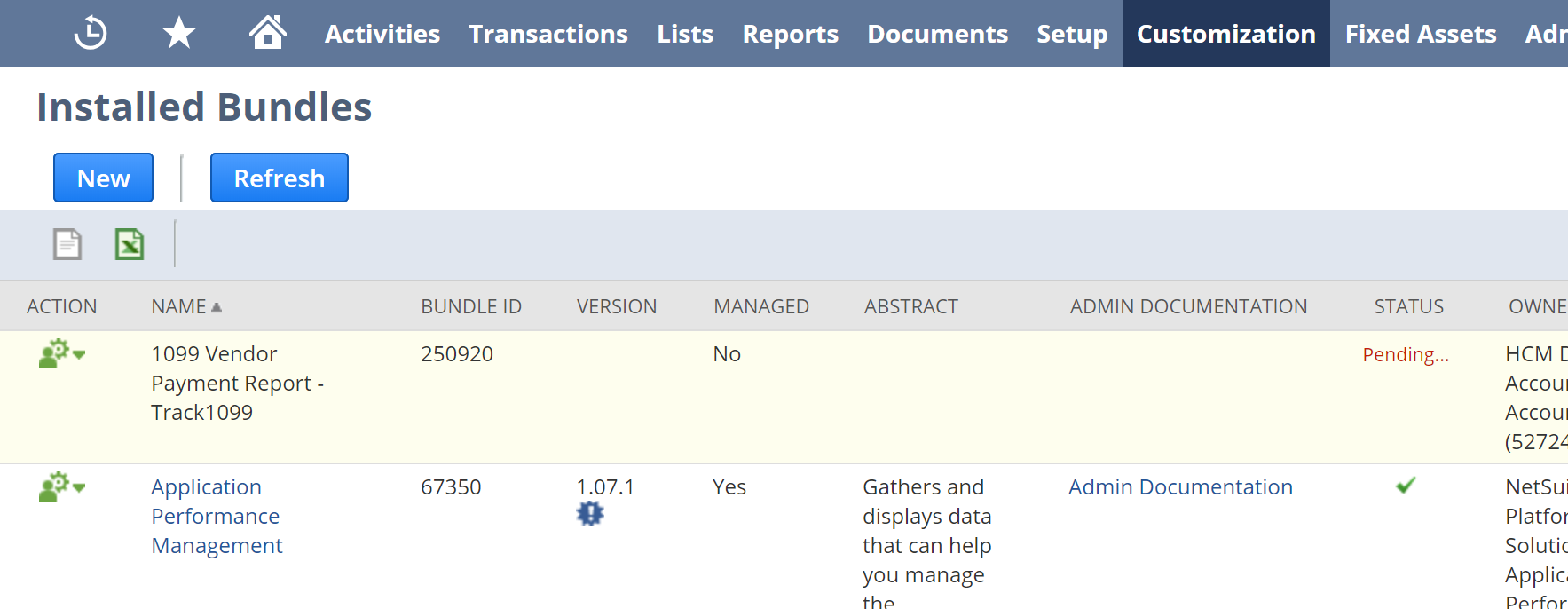Select bundle ID 67350 cell
This screenshot has height=609, width=1568.
(x=451, y=486)
